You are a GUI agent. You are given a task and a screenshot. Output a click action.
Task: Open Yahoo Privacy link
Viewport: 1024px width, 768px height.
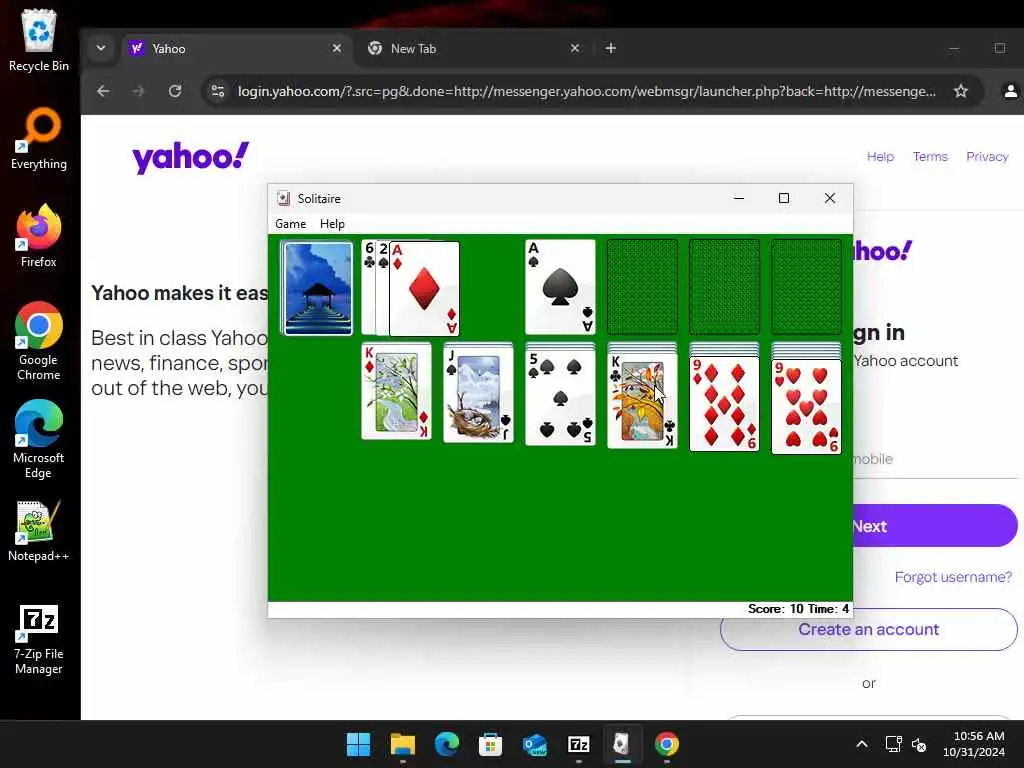[987, 157]
